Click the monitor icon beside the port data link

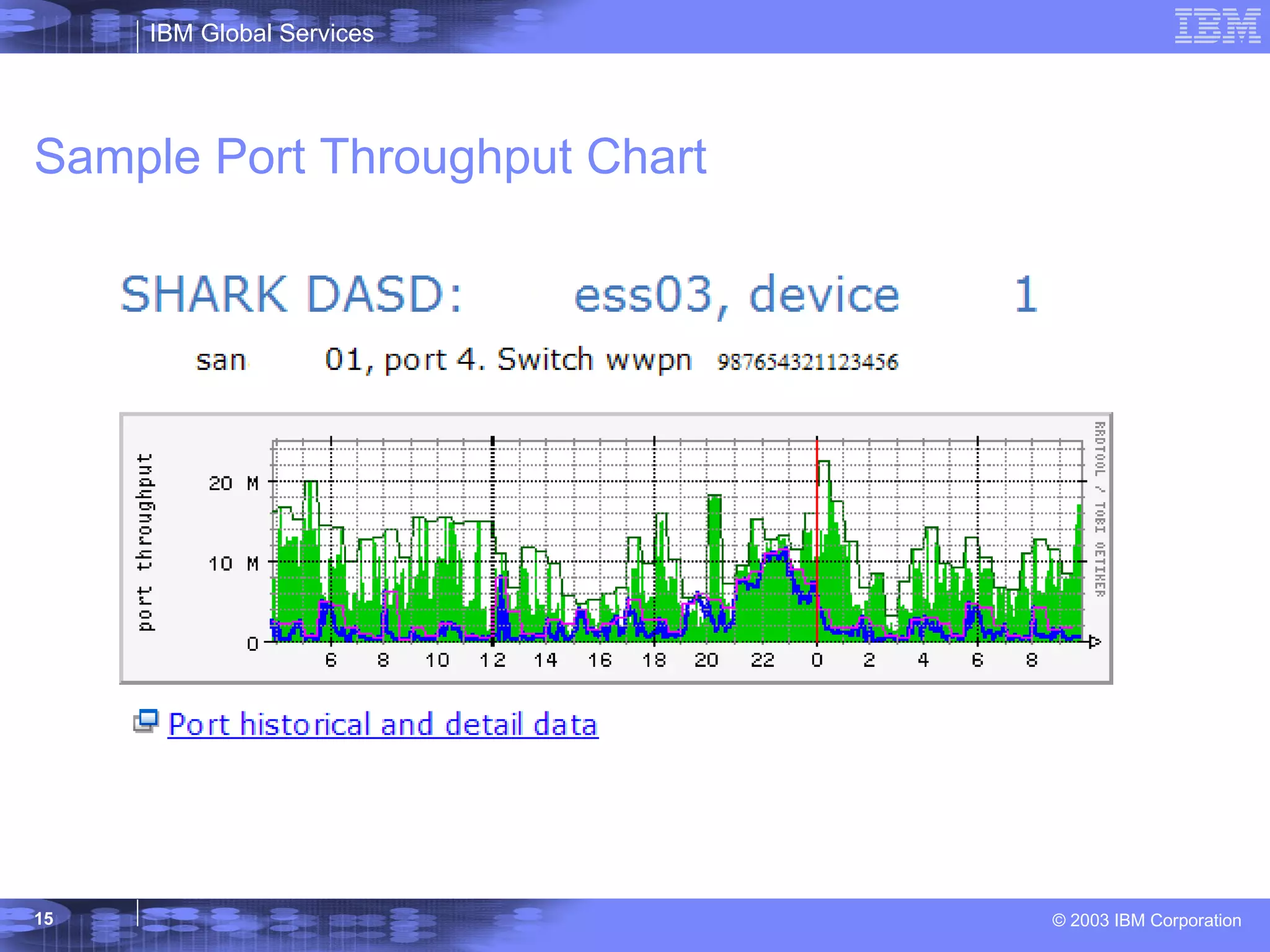146,721
